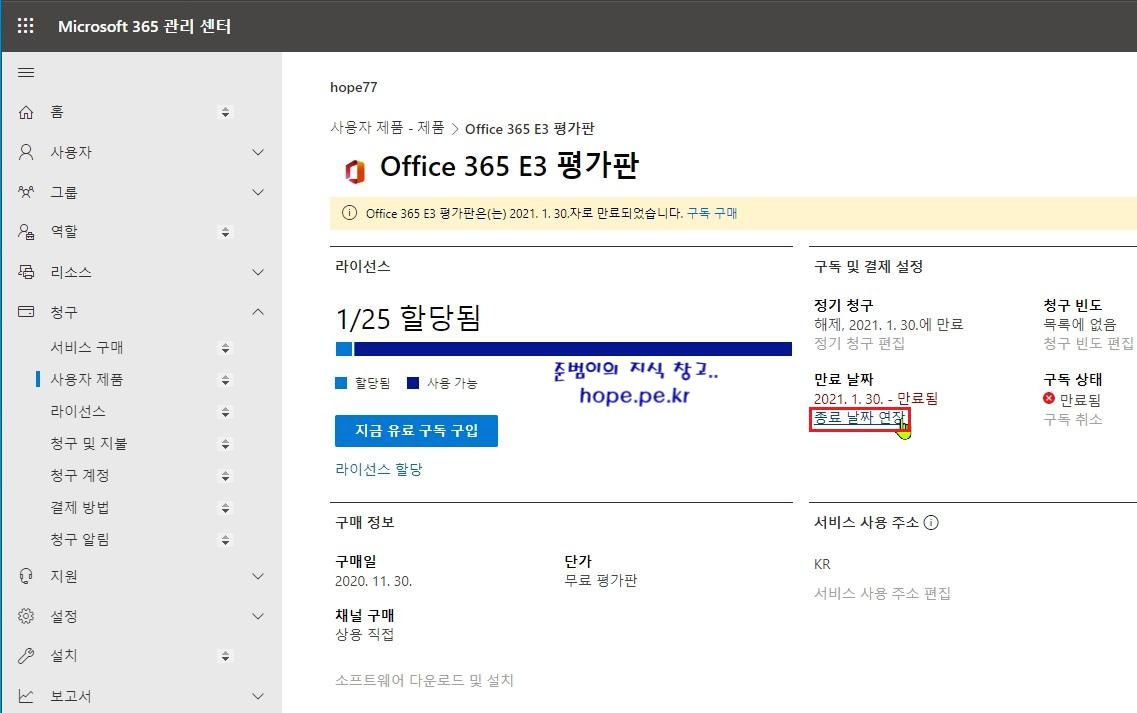Open 서비스 구매 in sidebar
This screenshot has width=1137, height=713.
tap(86, 347)
